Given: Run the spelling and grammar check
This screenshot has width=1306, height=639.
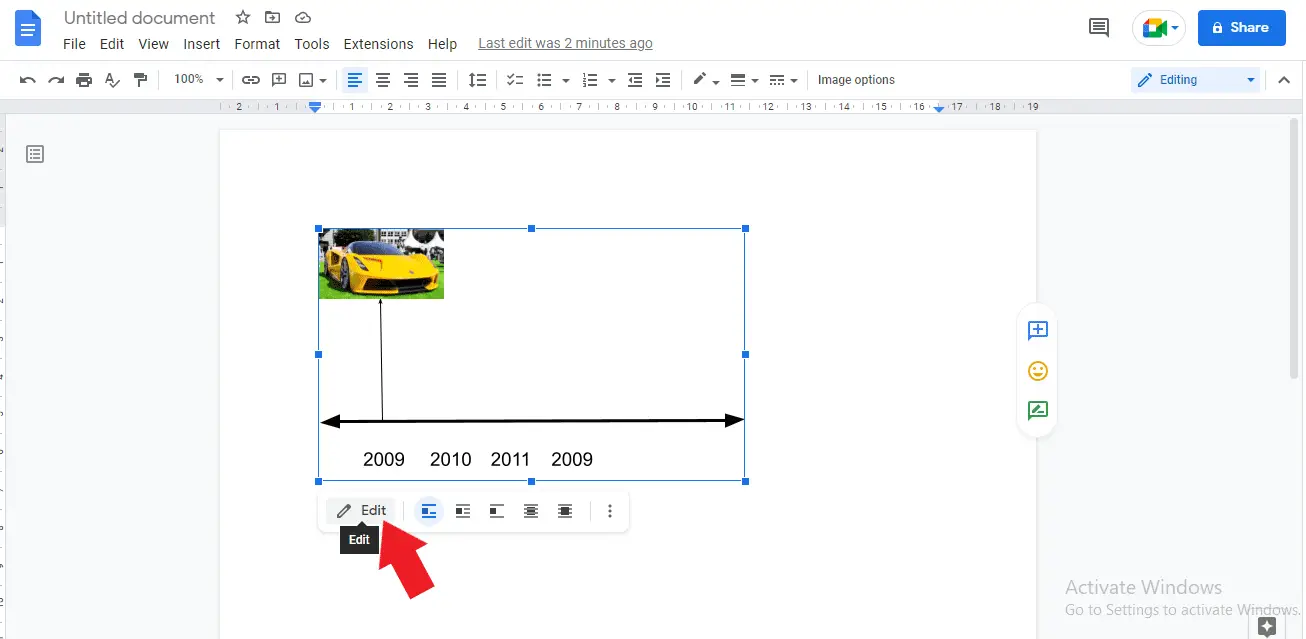Looking at the screenshot, I should pyautogui.click(x=112, y=79).
